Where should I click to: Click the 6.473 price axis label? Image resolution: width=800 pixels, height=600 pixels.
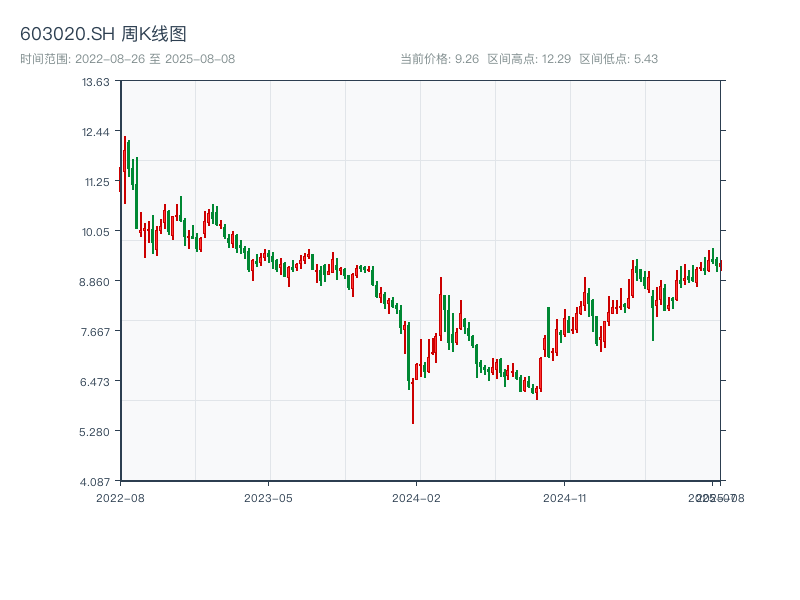96,382
